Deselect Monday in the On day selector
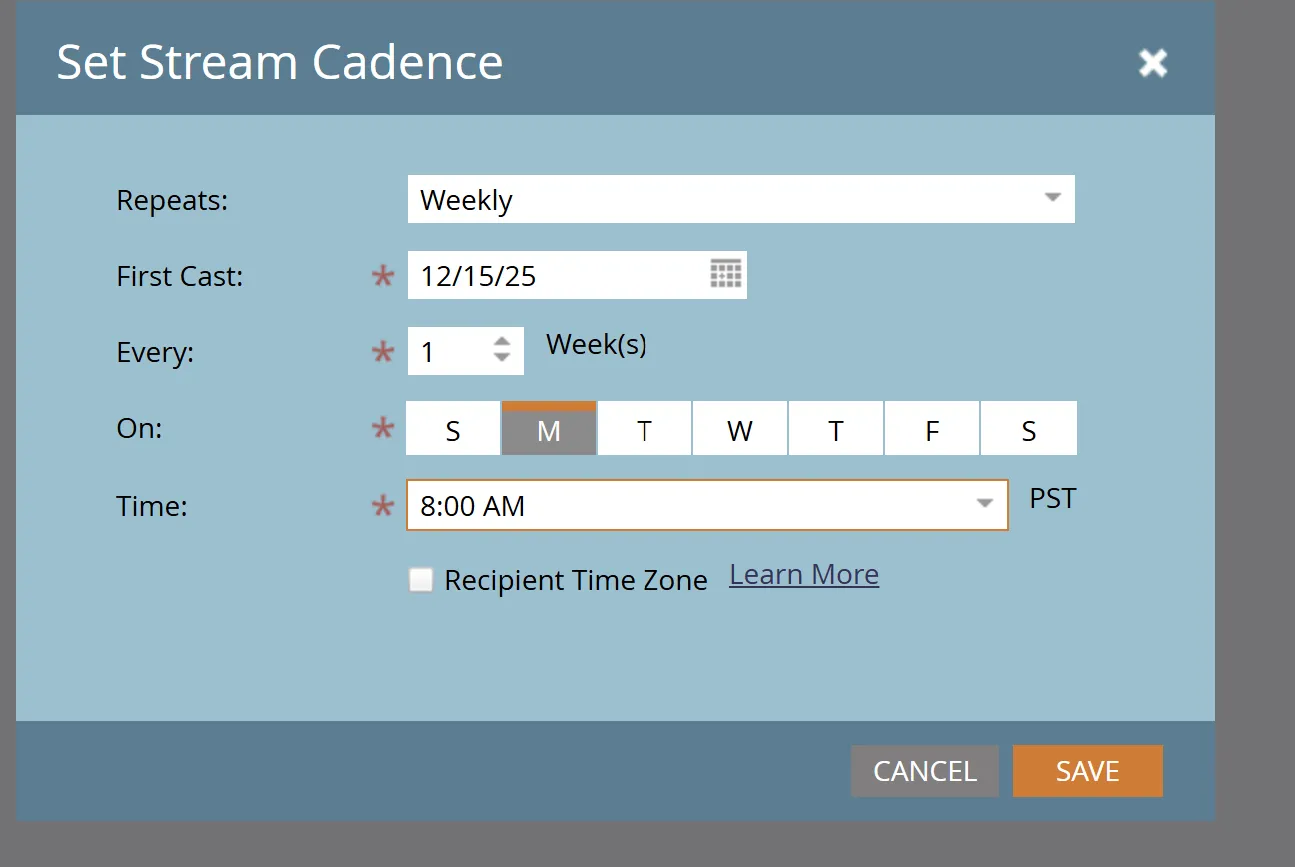1295x867 pixels. [x=549, y=429]
